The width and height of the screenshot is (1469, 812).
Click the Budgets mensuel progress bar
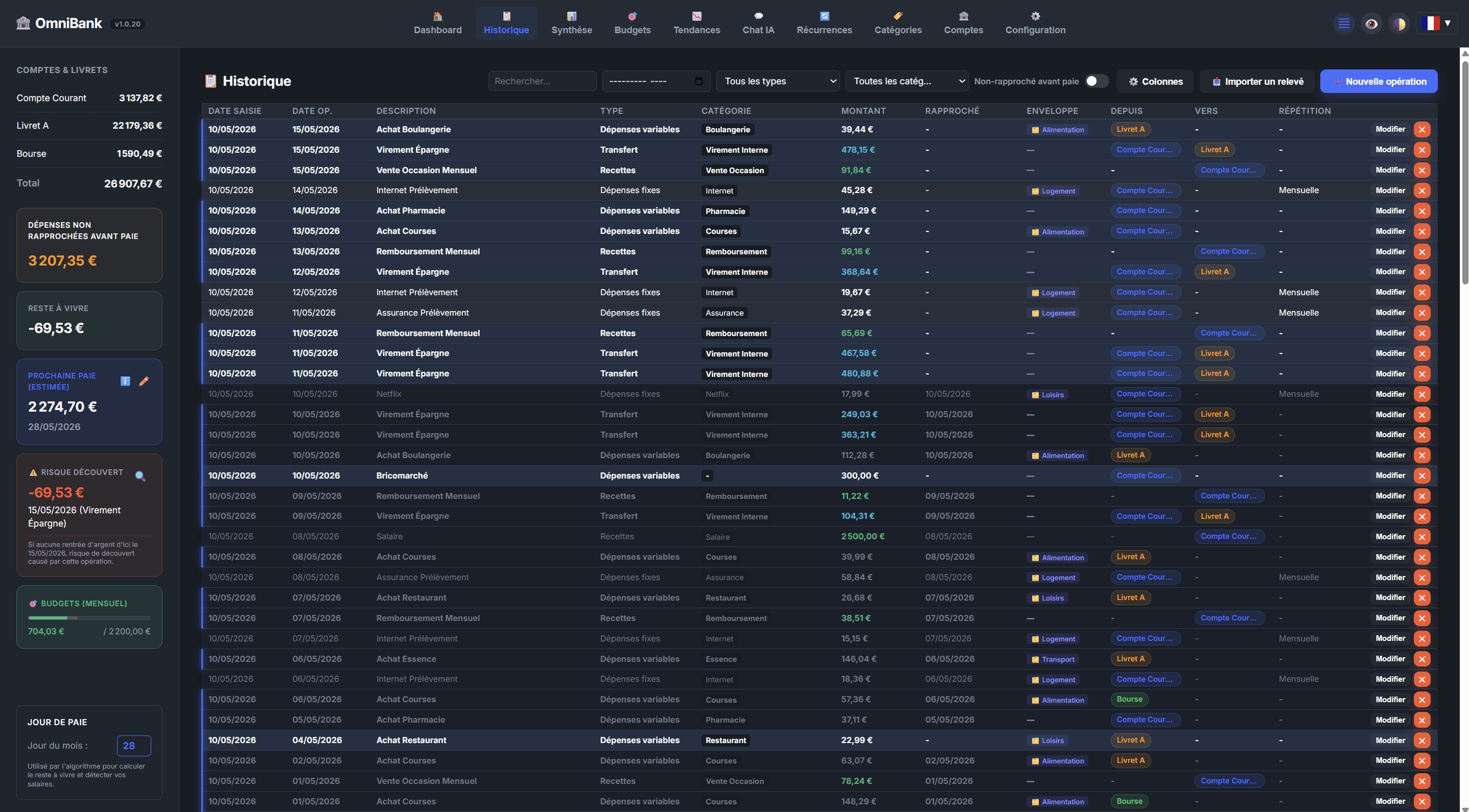coord(89,618)
